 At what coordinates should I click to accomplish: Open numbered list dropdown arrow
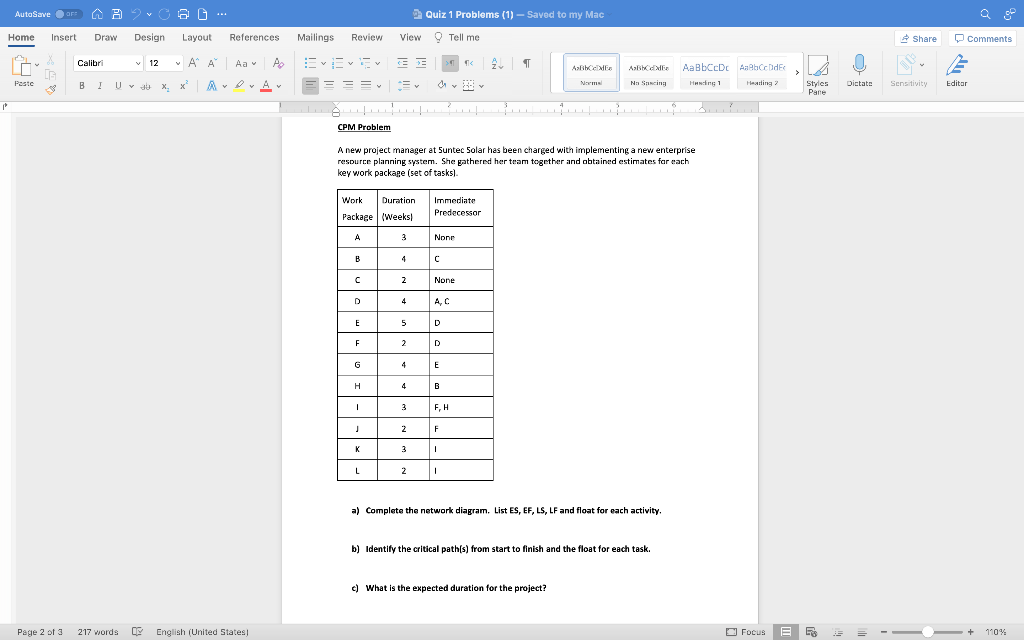[351, 64]
